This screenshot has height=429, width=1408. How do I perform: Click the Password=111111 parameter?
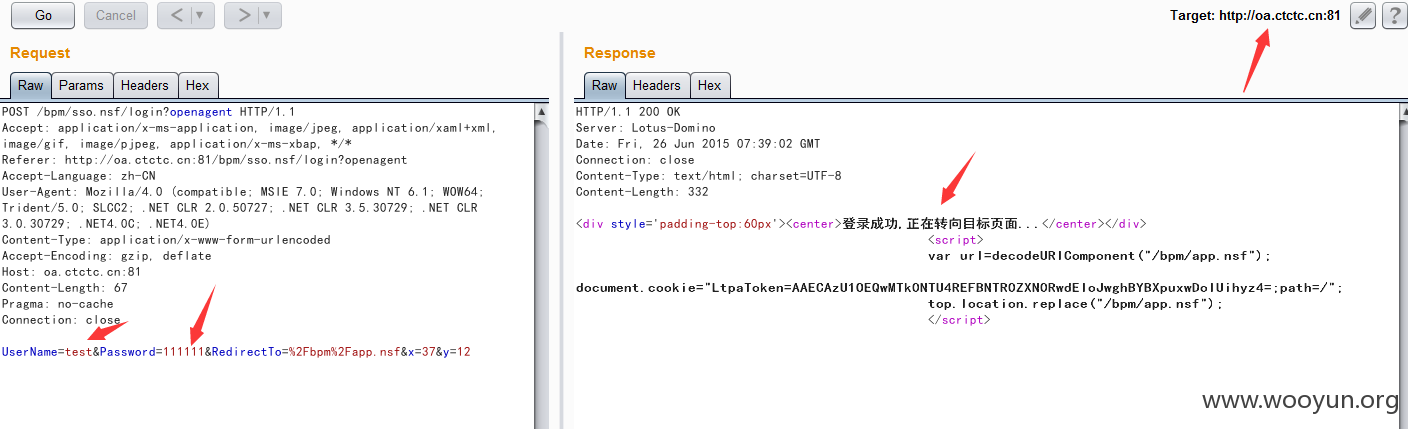coord(151,352)
